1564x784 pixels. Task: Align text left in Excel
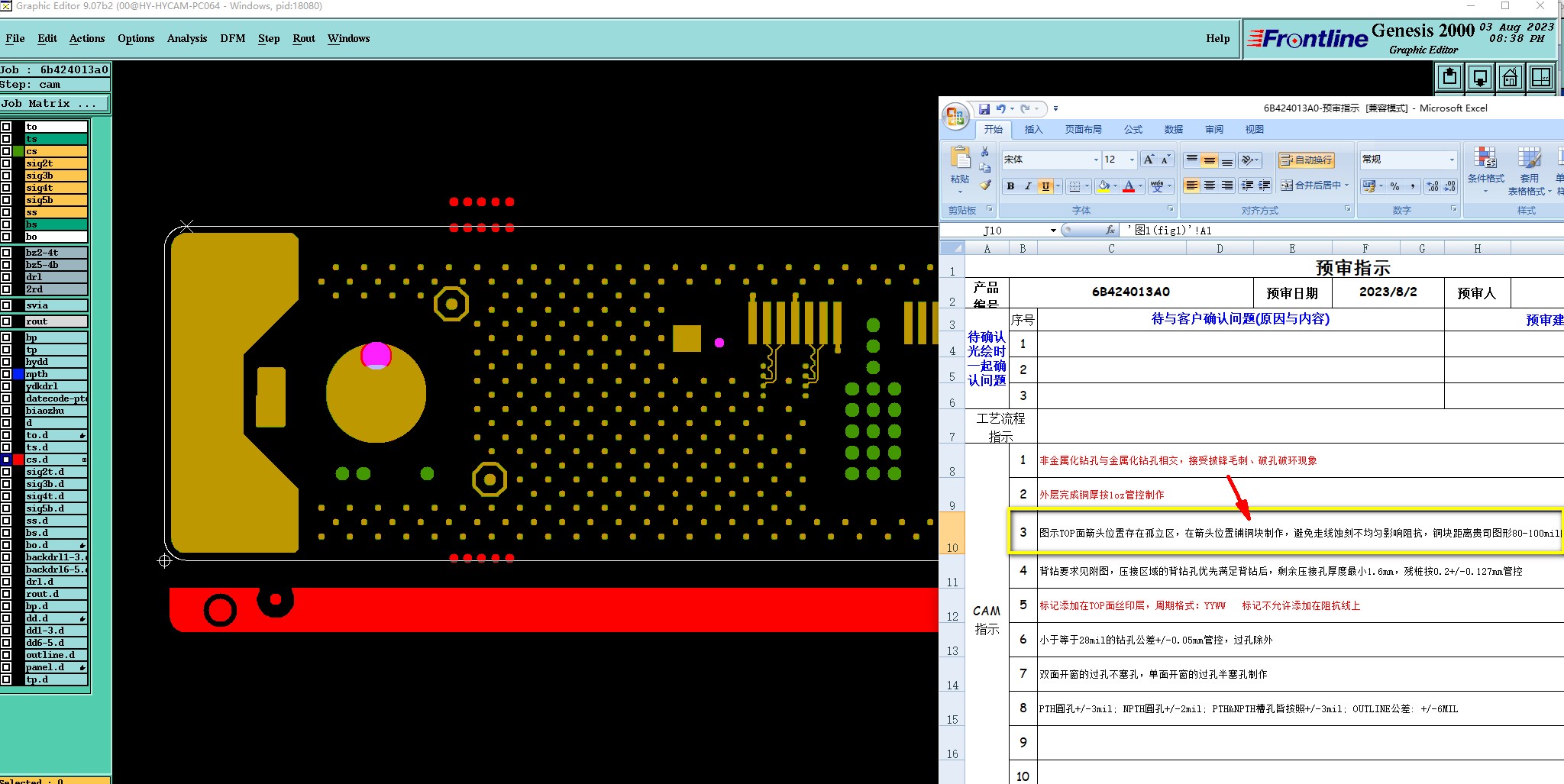[1191, 186]
